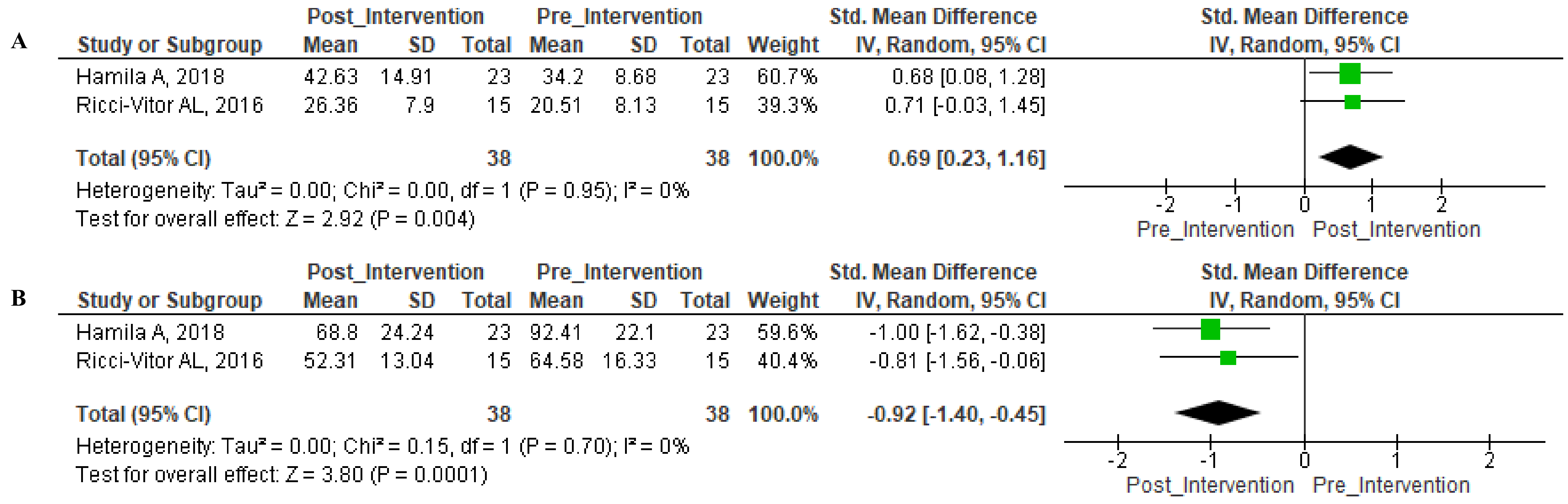
Task: Click the black summary diamond in panel A
Action: point(1350,157)
